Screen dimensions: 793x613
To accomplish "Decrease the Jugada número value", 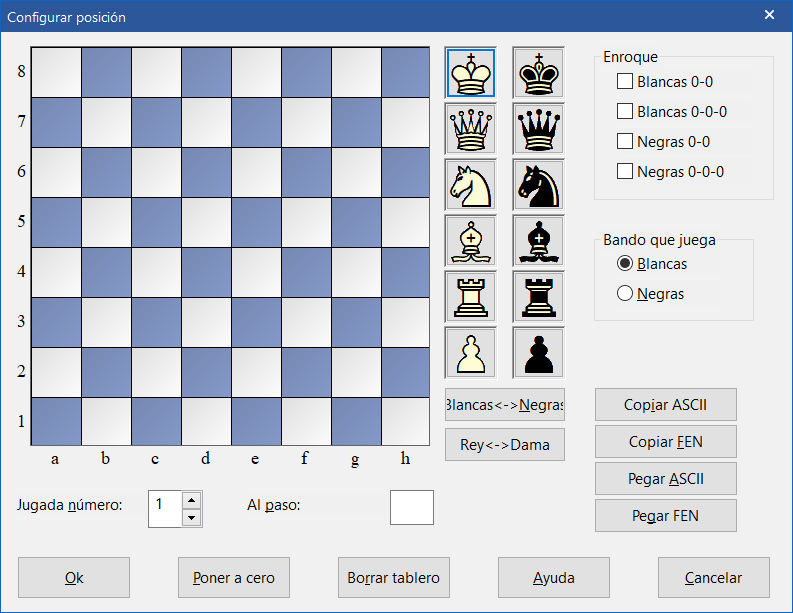I will pos(192,517).
